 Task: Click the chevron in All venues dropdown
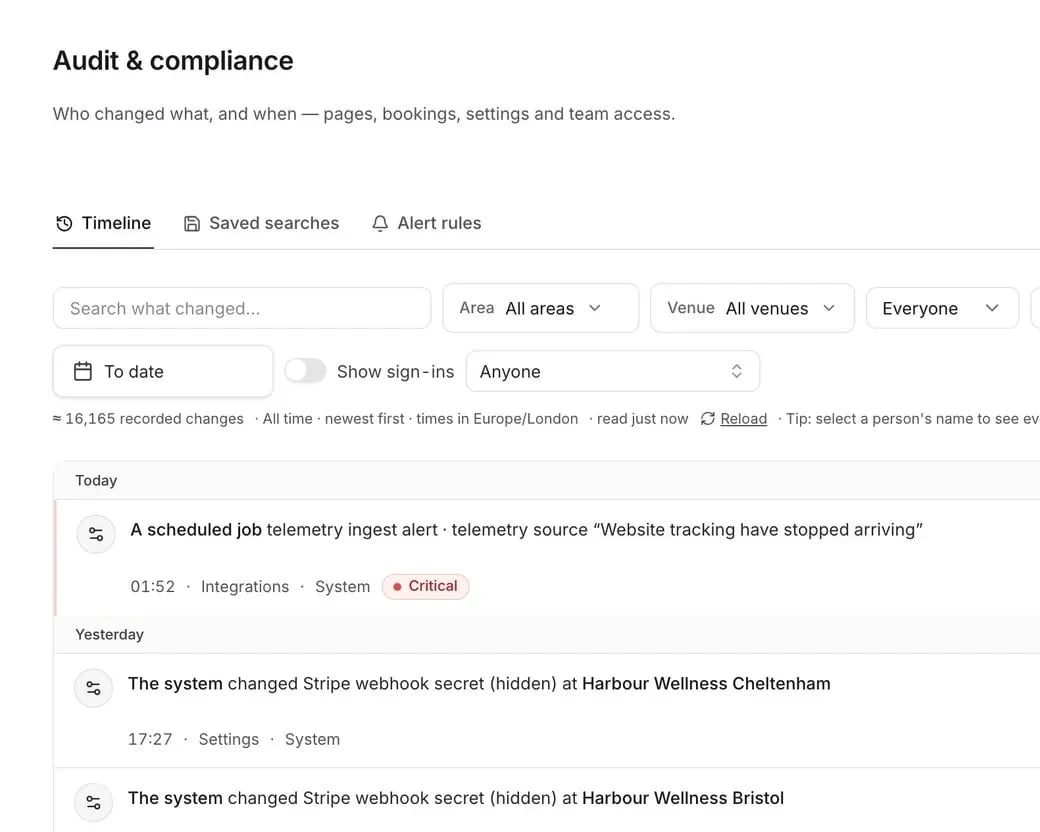point(829,309)
